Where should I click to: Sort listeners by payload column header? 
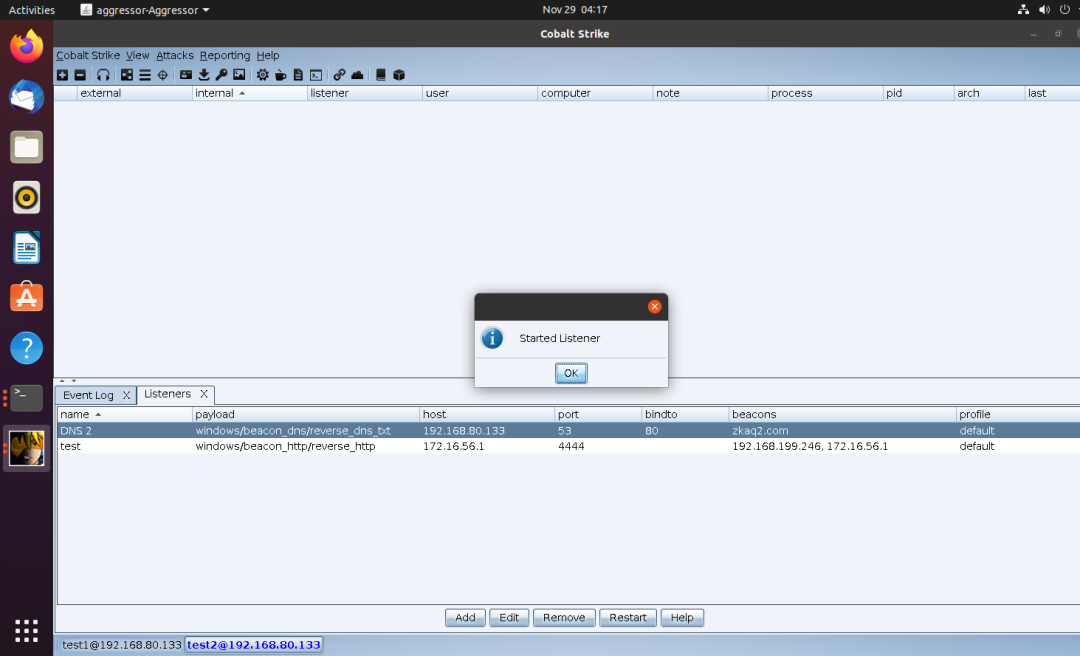click(x=306, y=414)
